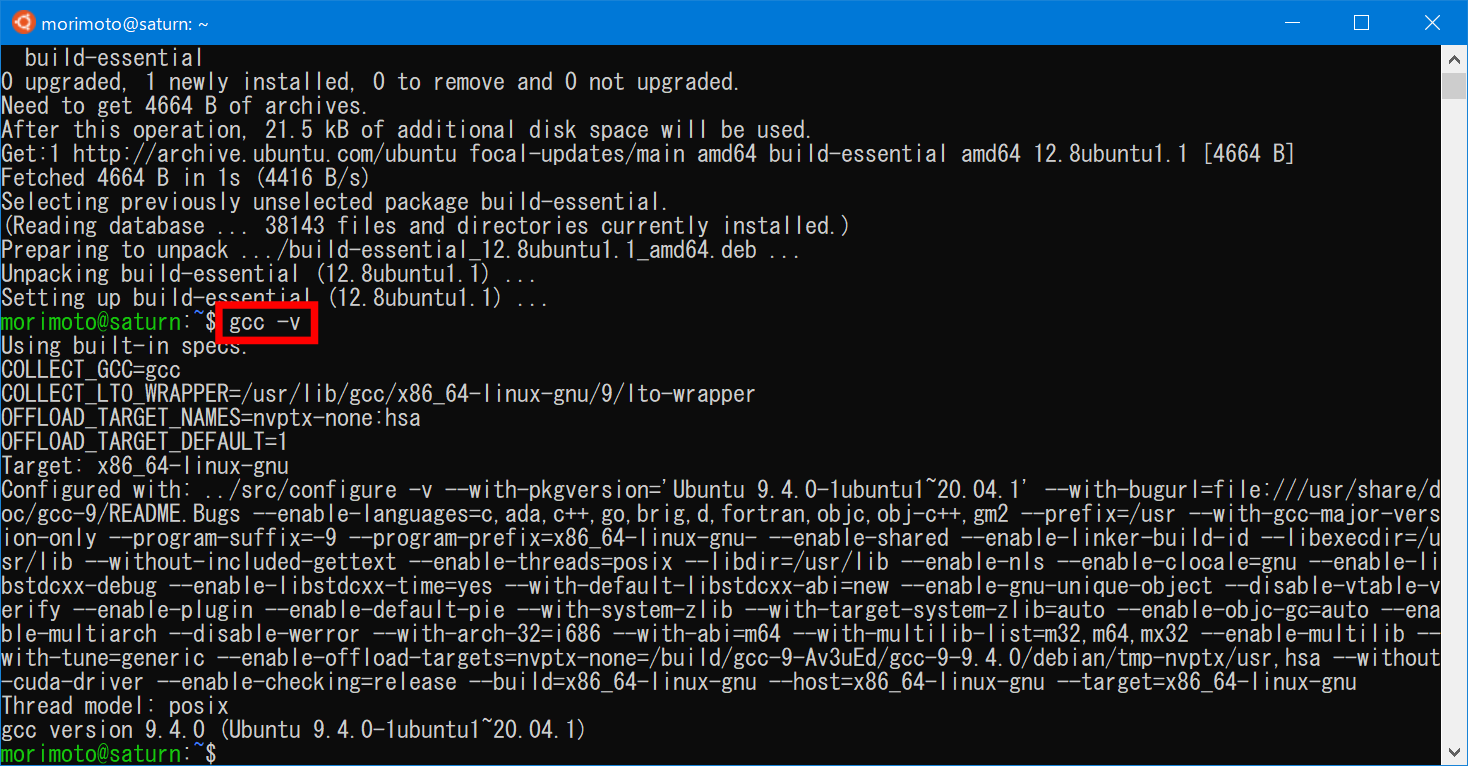The height and width of the screenshot is (766, 1468).
Task: Click the vertical scrollbar thumb
Action: pyautogui.click(x=1455, y=85)
